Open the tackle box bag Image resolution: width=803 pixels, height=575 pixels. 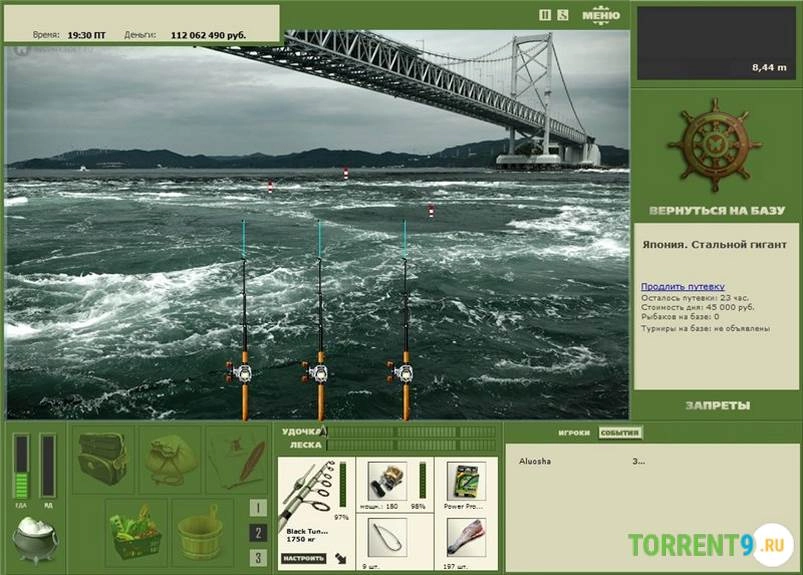click(x=101, y=459)
